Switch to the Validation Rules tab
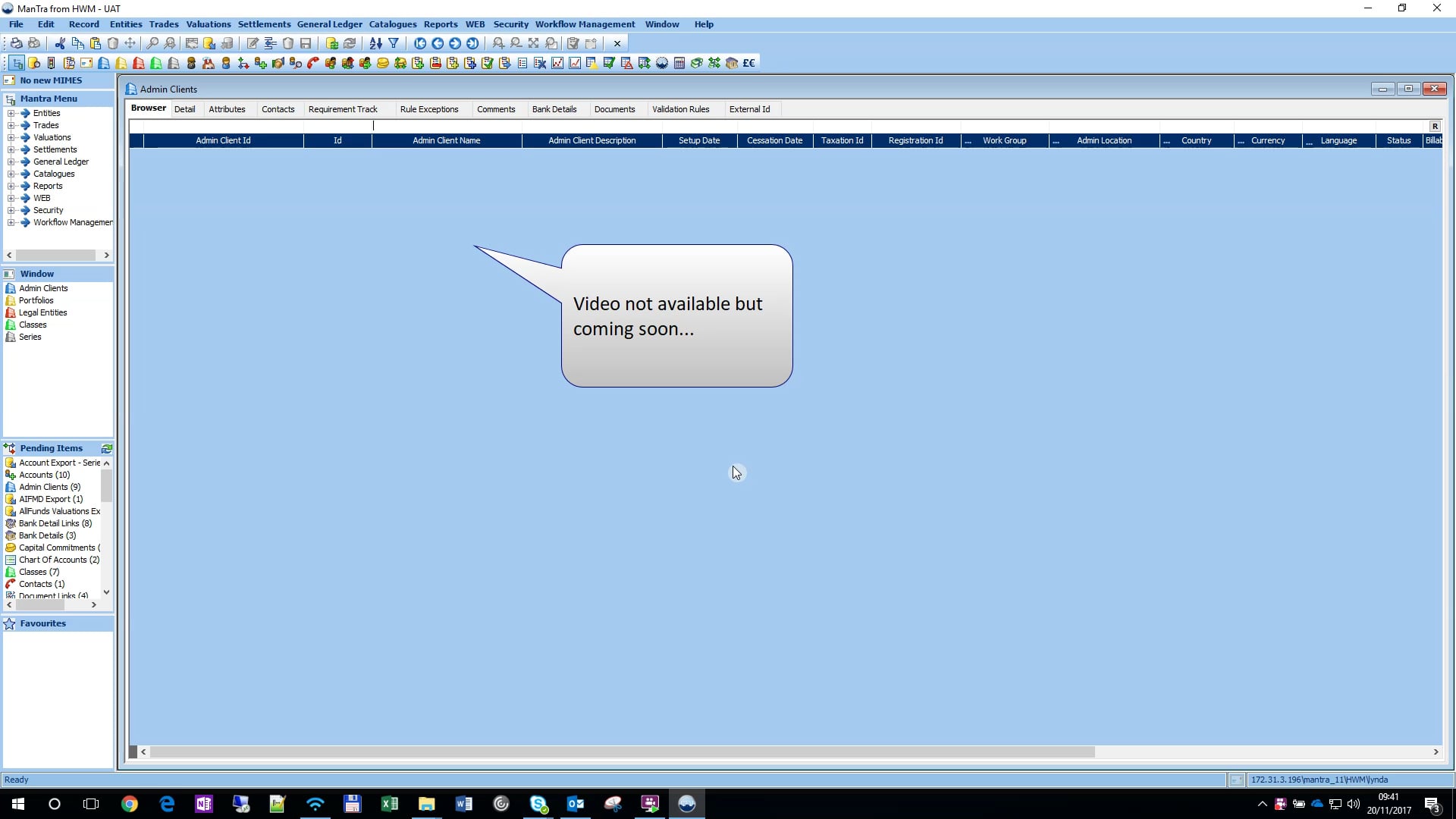The width and height of the screenshot is (1456, 819). pos(680,109)
